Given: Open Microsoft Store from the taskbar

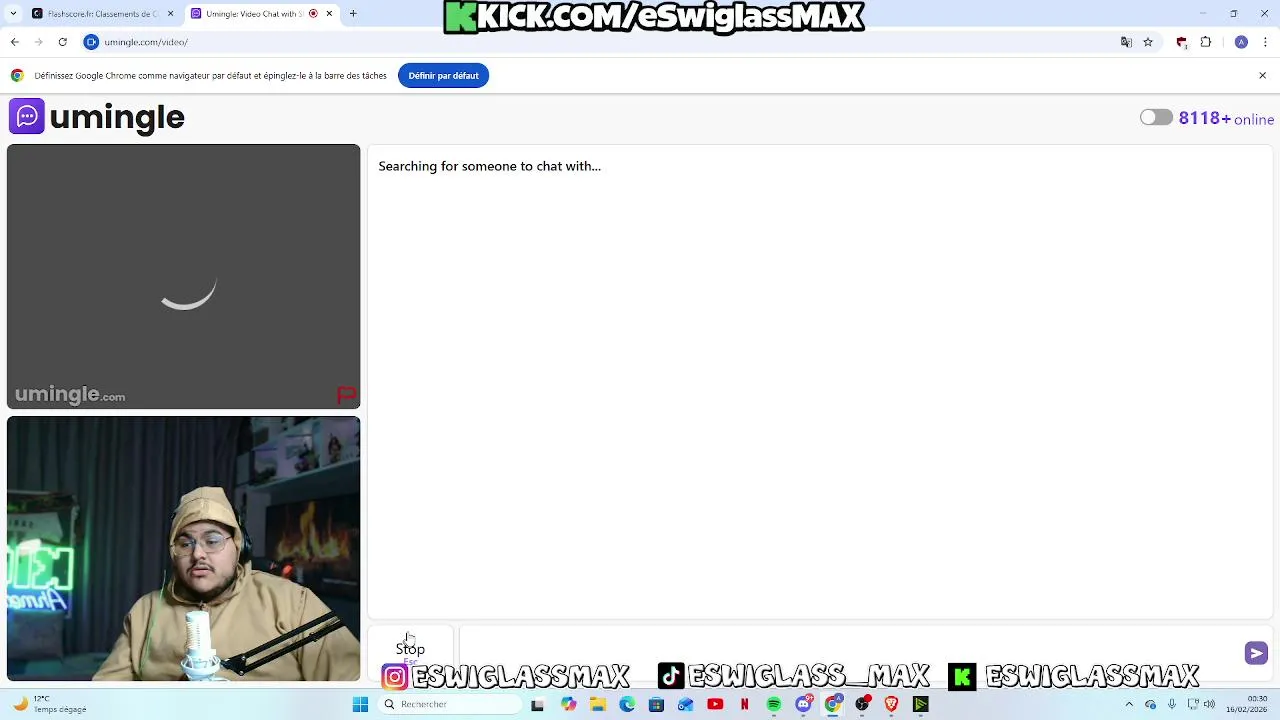Looking at the screenshot, I should pos(656,704).
